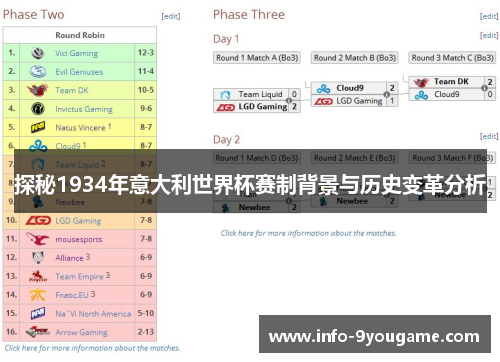
Task: Edit the Day 2 subsection
Action: coord(489,136)
